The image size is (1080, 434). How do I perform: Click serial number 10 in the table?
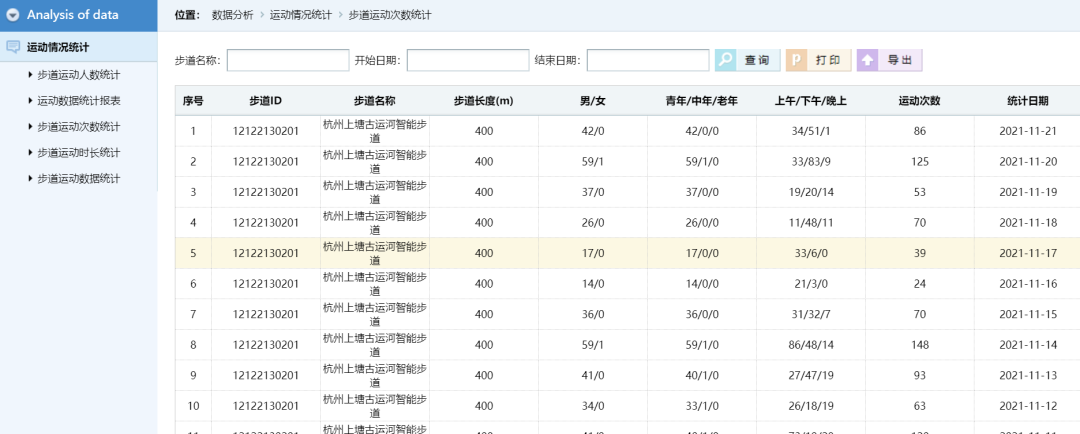(x=193, y=406)
